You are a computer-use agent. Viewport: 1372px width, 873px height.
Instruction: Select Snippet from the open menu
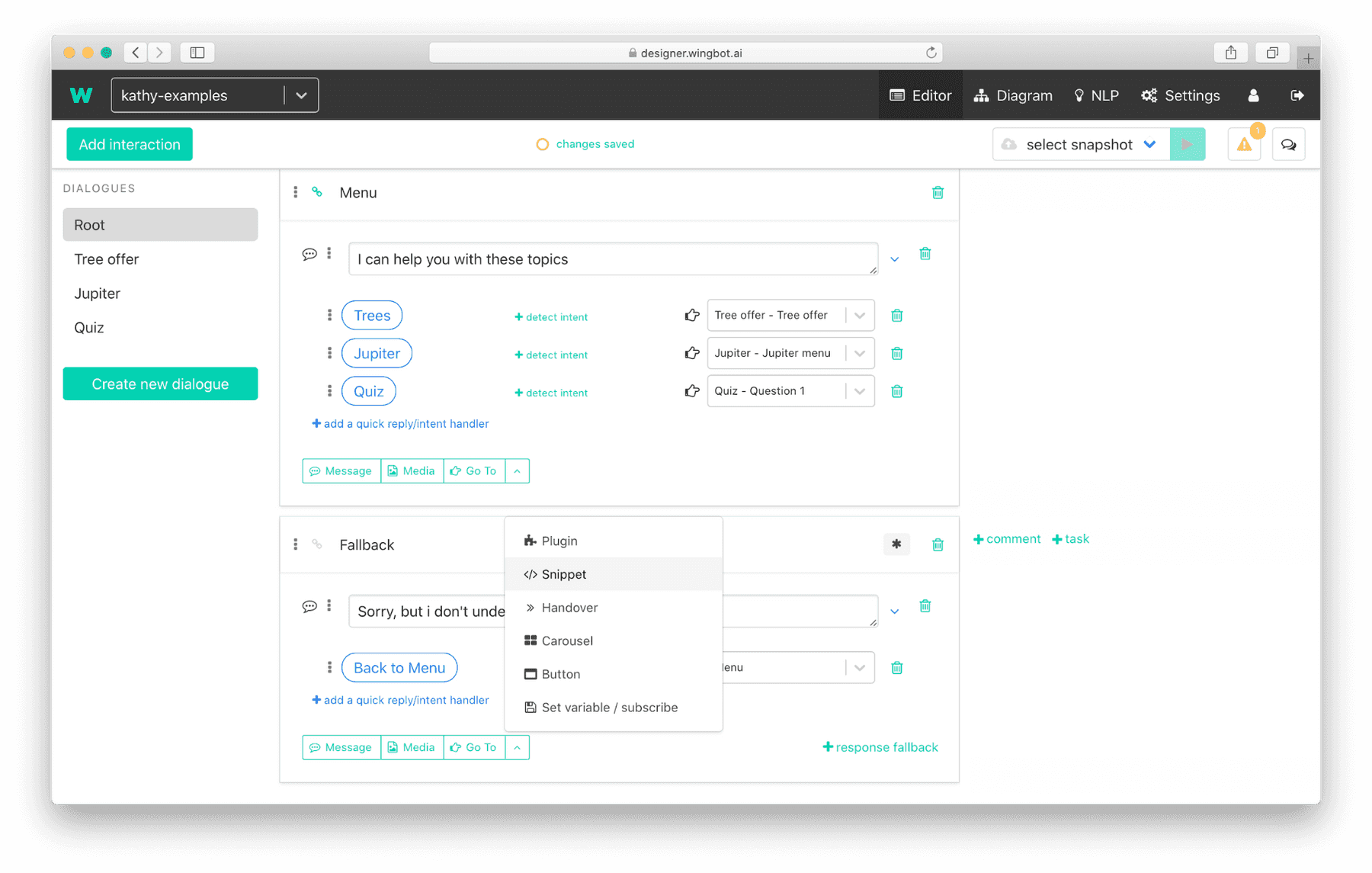pos(564,574)
